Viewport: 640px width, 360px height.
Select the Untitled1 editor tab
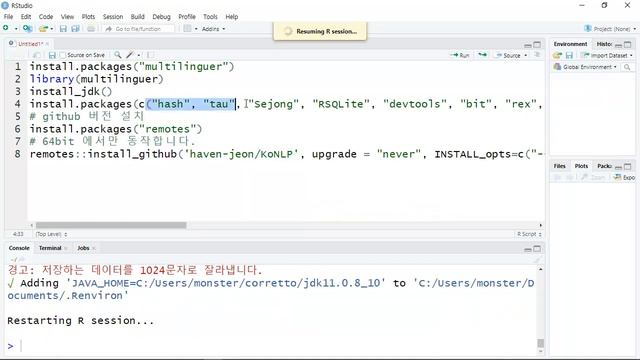29,44
